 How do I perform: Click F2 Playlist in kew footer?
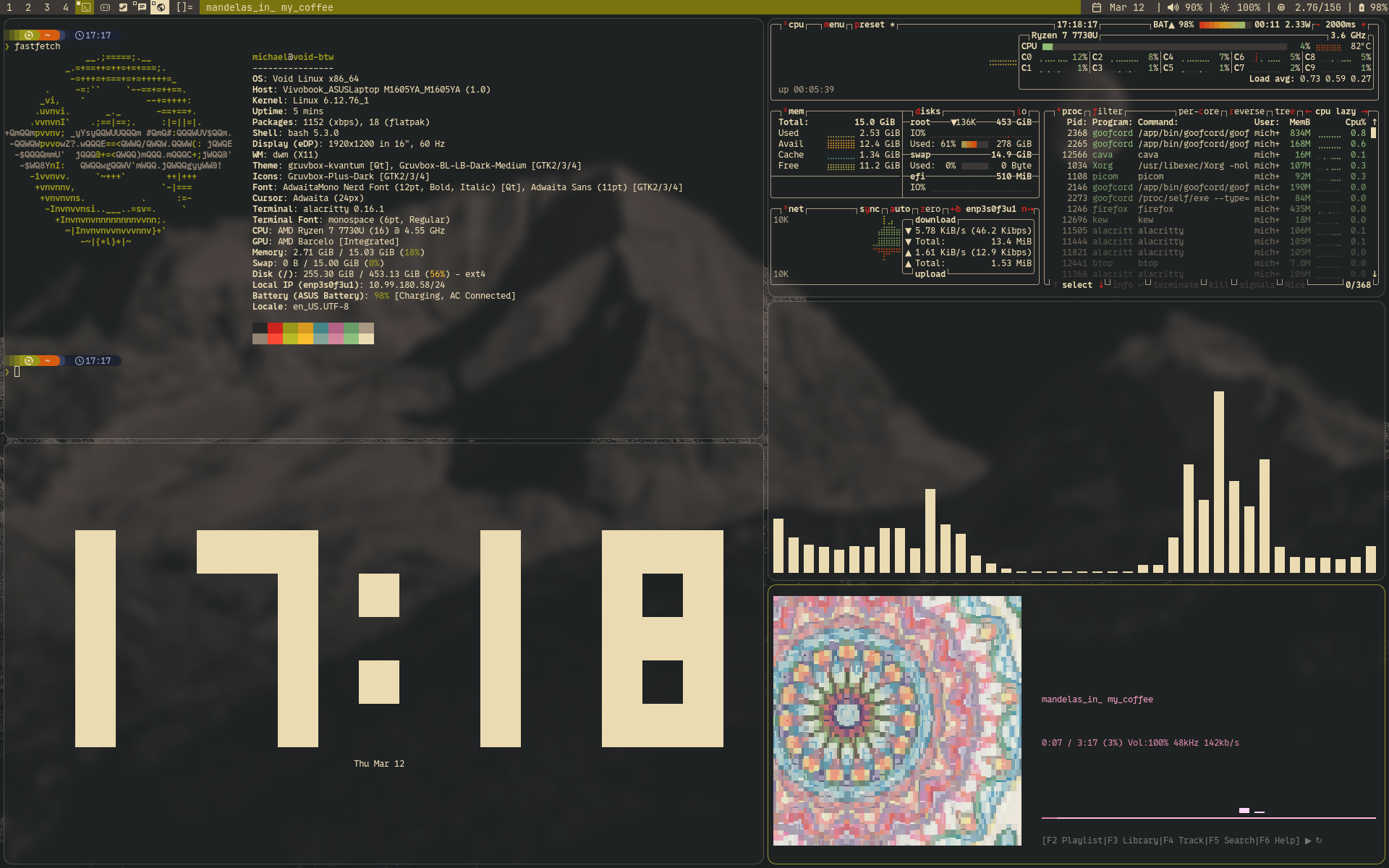(x=1073, y=841)
